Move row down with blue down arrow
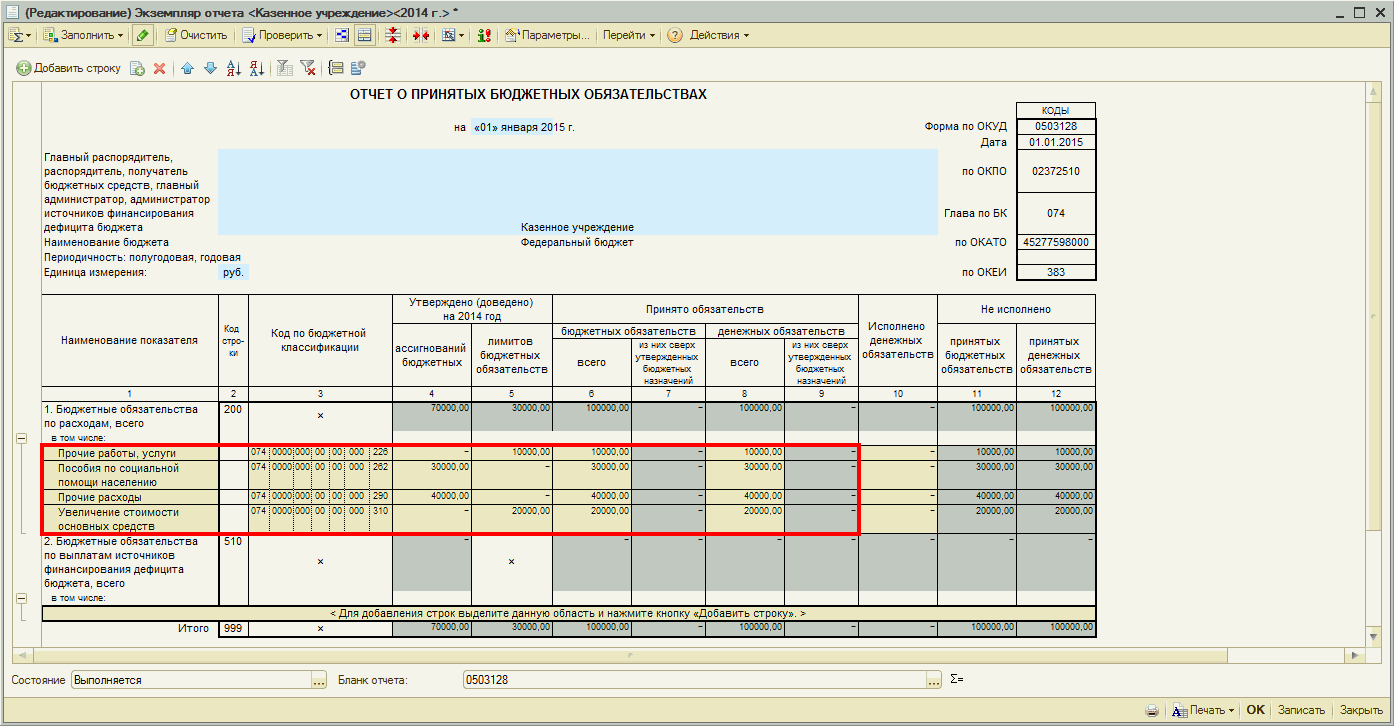The image size is (1394, 726). [x=209, y=68]
